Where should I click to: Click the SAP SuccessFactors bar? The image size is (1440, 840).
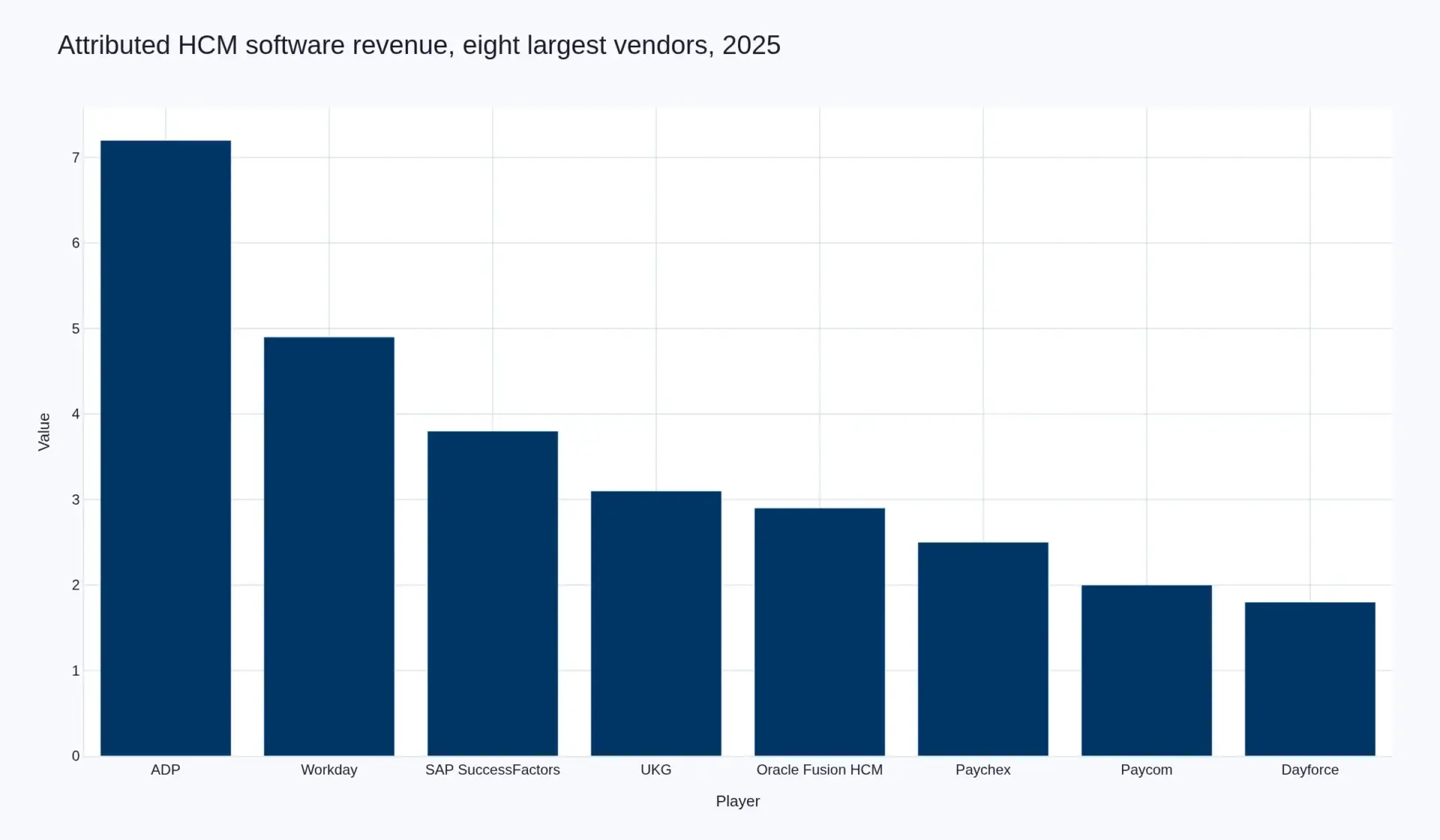pos(493,593)
